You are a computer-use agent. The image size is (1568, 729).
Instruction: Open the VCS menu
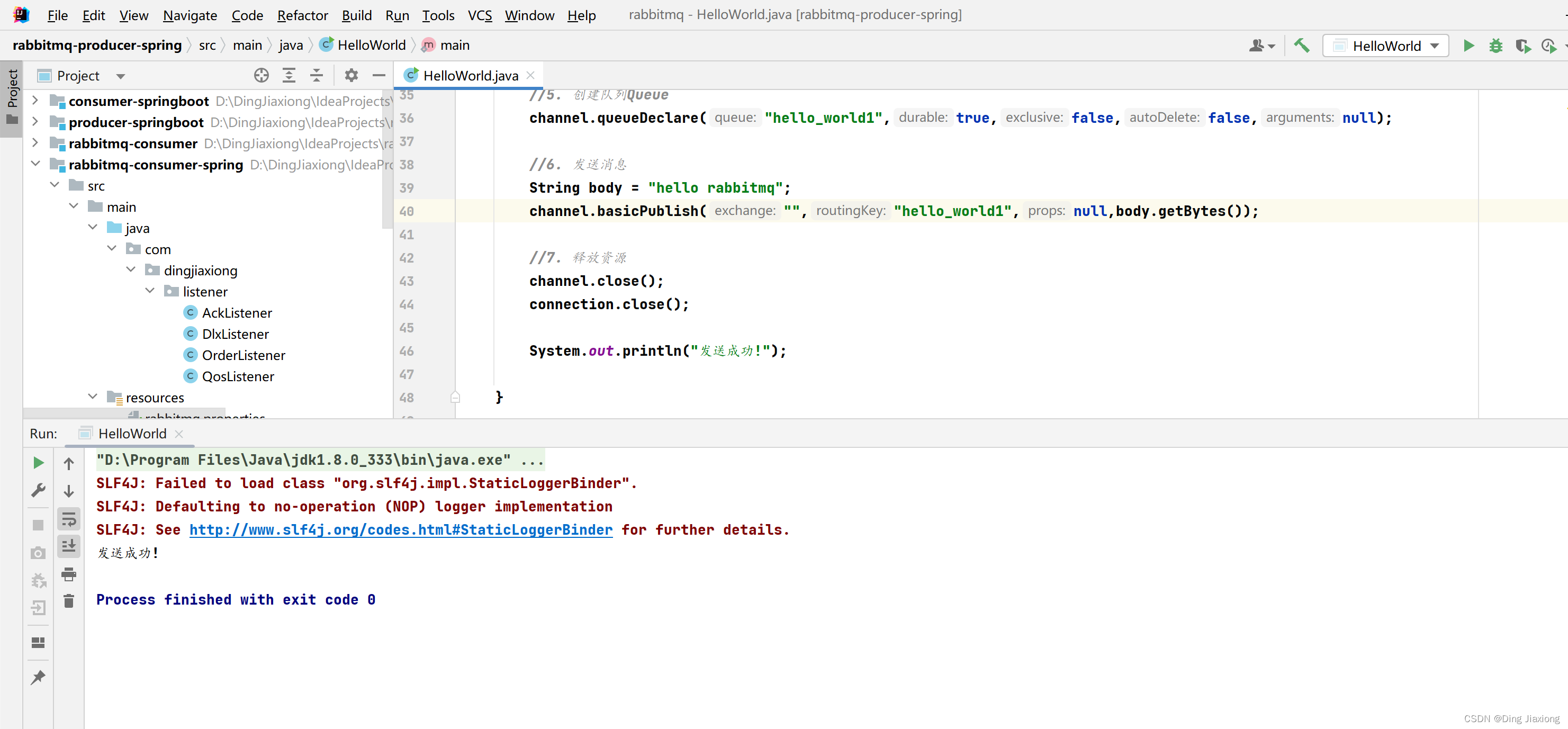click(480, 15)
